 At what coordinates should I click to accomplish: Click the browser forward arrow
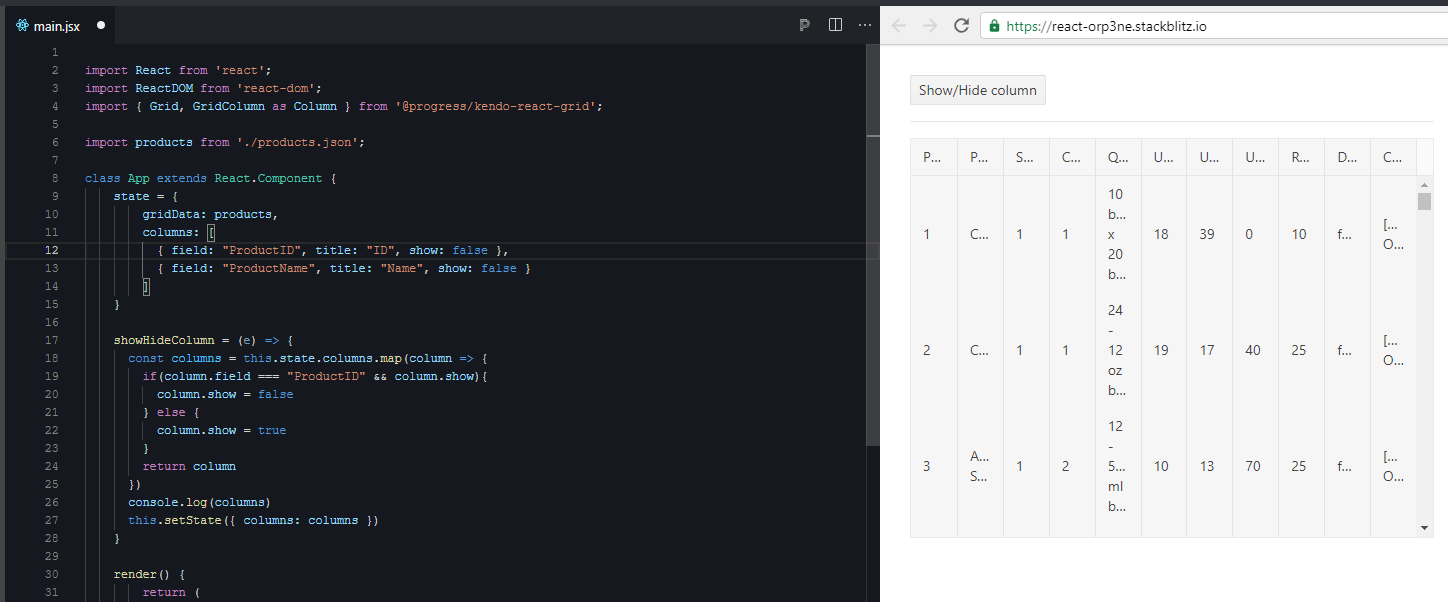(930, 26)
